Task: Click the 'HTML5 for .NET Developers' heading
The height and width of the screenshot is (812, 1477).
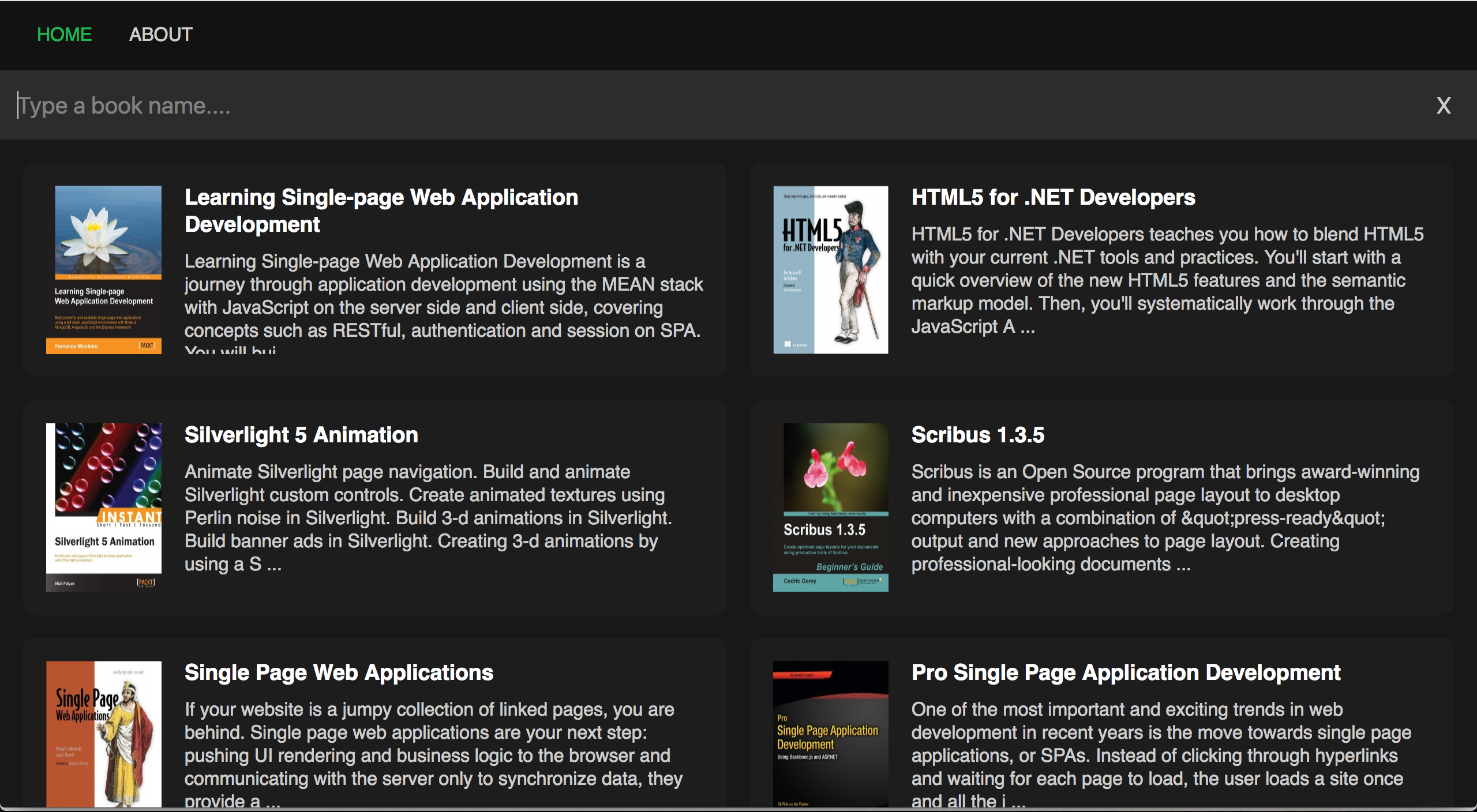Action: [x=1053, y=197]
